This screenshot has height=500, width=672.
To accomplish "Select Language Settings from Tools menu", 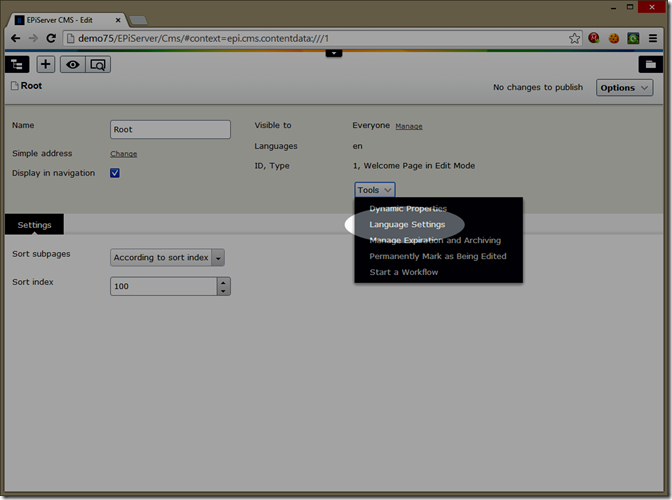I will [x=407, y=224].
